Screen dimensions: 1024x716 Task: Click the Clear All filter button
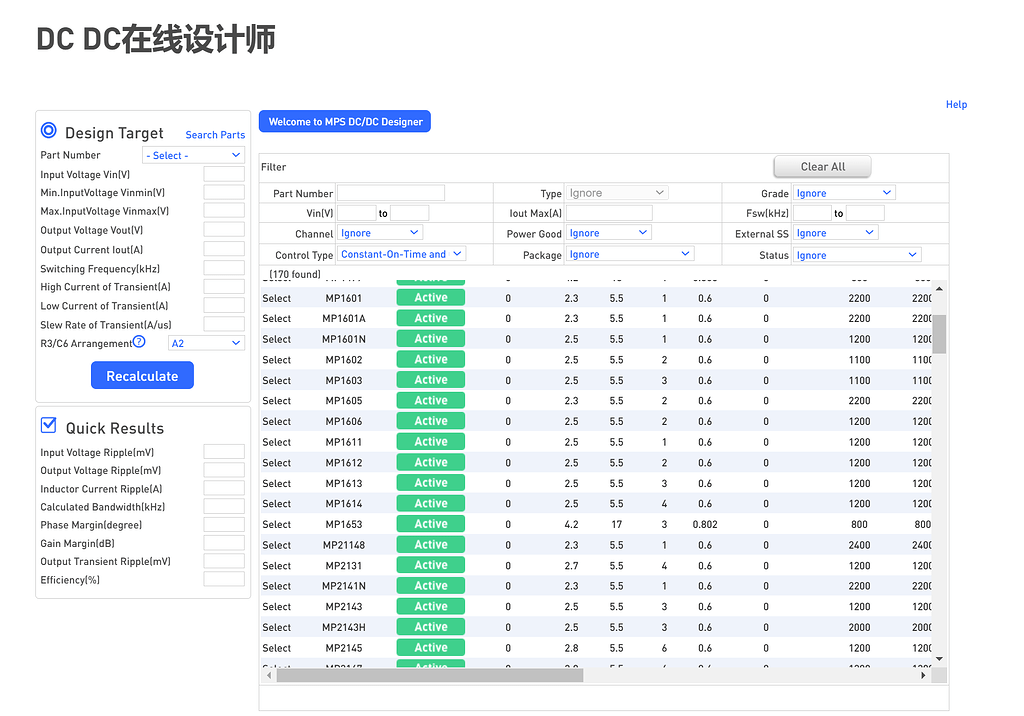821,166
